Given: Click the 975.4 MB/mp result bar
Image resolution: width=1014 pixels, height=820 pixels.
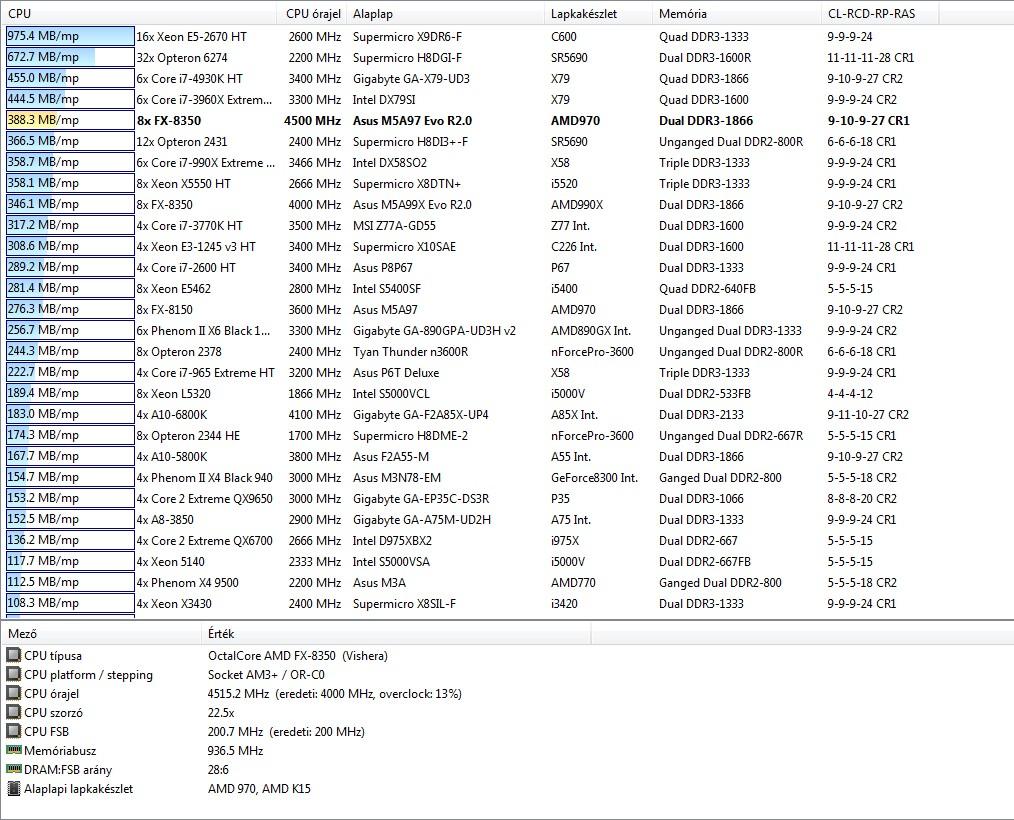Looking at the screenshot, I should [70, 36].
